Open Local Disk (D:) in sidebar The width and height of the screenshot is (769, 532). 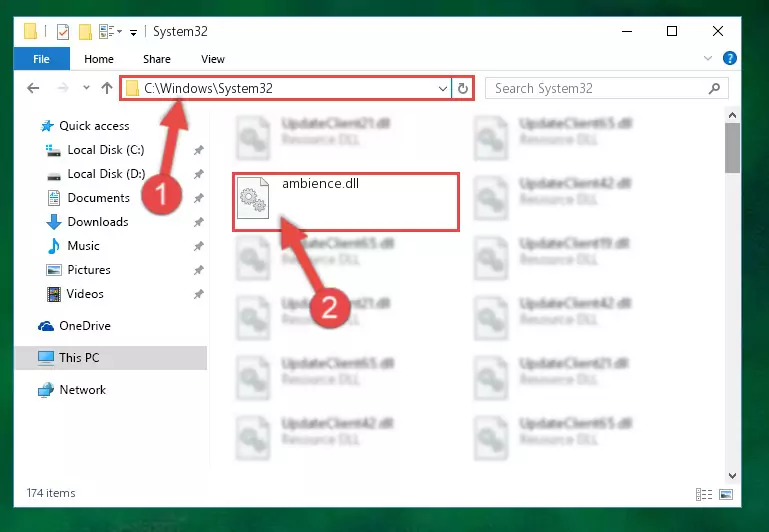coord(106,174)
